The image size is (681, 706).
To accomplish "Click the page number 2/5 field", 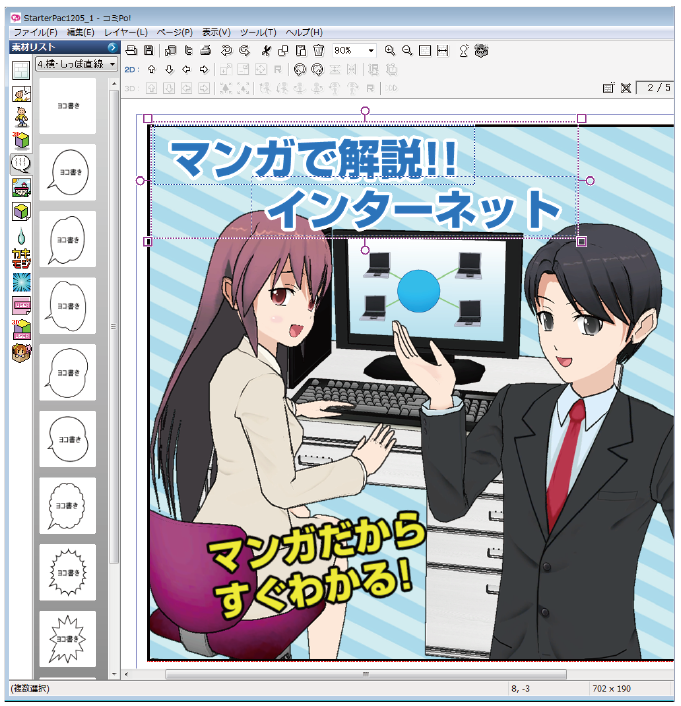I will pyautogui.click(x=657, y=88).
